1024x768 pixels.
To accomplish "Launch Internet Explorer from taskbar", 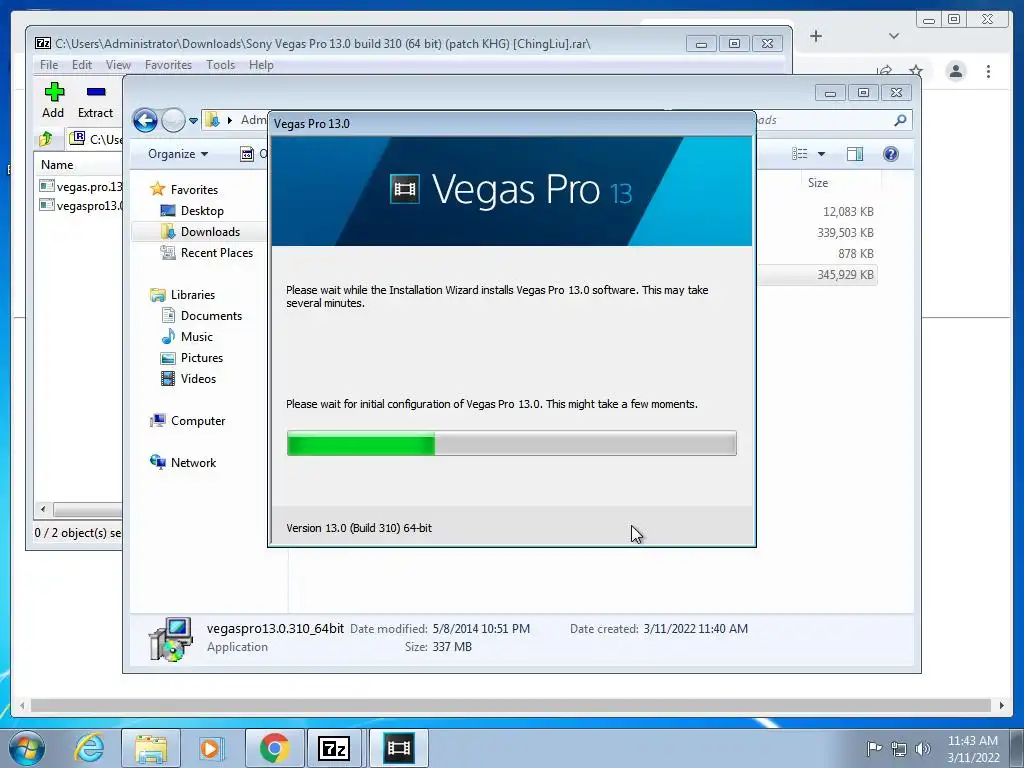I will click(89, 748).
